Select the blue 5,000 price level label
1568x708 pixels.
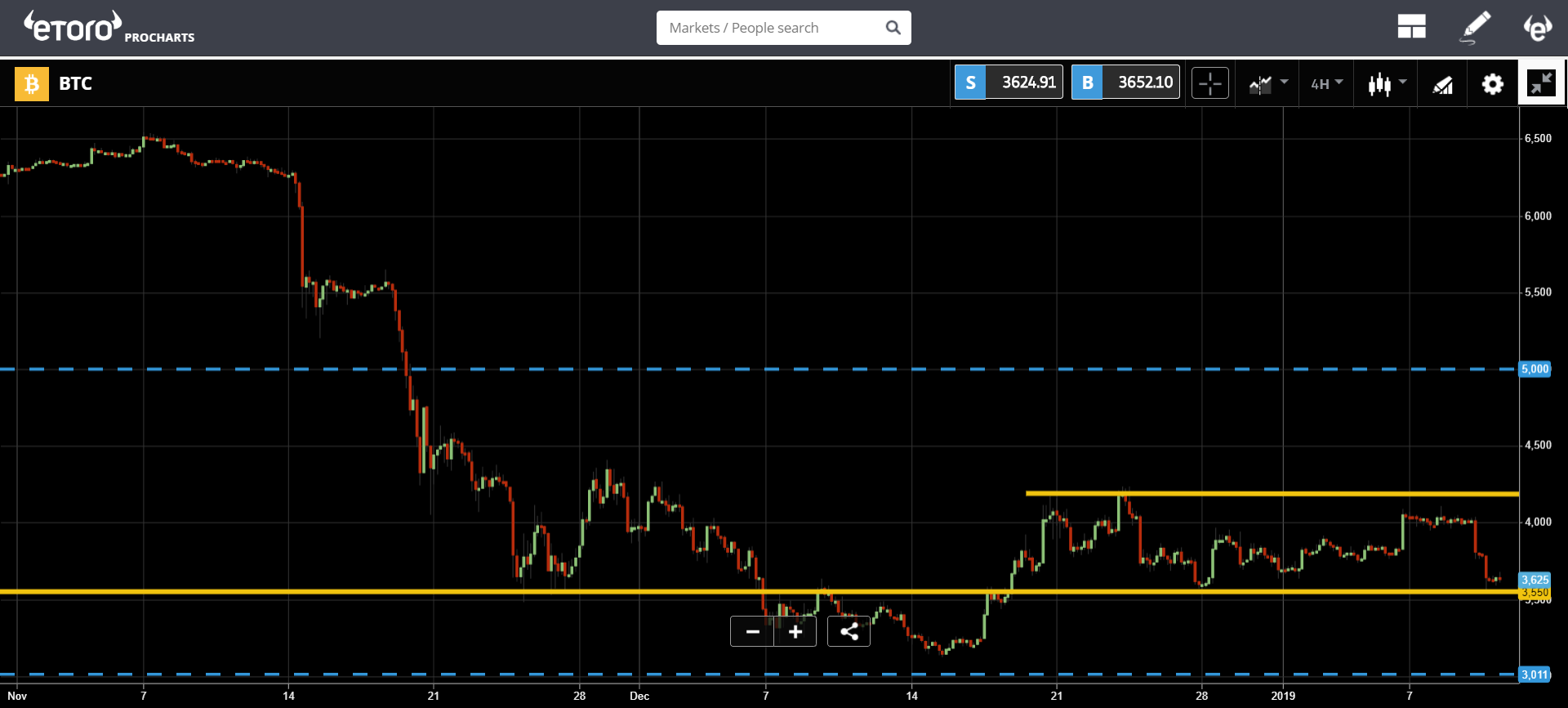click(x=1535, y=369)
